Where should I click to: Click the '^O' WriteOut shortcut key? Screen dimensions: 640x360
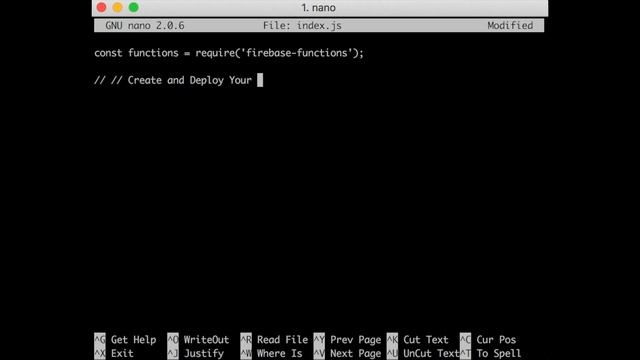173,340
